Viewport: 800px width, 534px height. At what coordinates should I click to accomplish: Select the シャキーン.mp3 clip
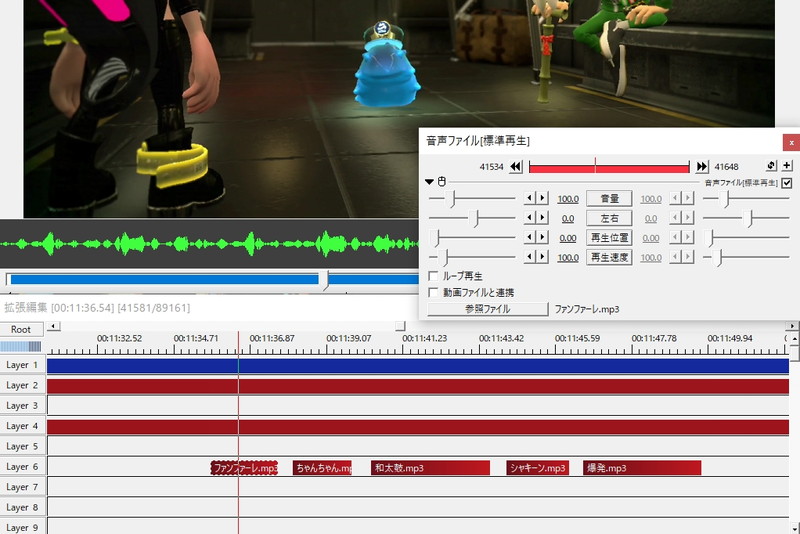tap(538, 468)
